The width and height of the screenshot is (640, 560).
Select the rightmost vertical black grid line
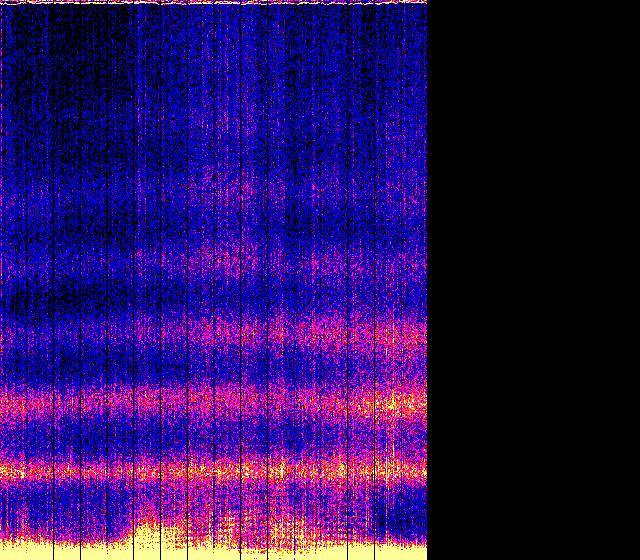[401, 280]
